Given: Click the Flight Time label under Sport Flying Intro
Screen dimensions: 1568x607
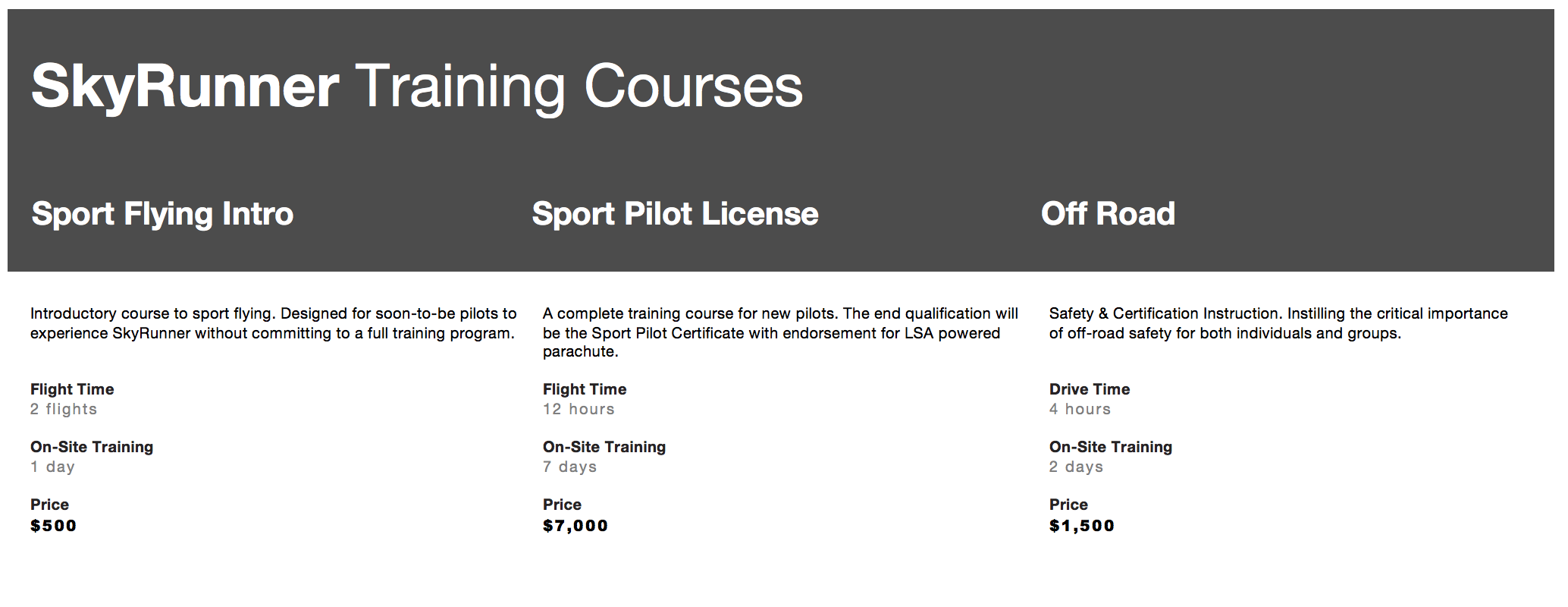Looking at the screenshot, I should click(x=72, y=389).
